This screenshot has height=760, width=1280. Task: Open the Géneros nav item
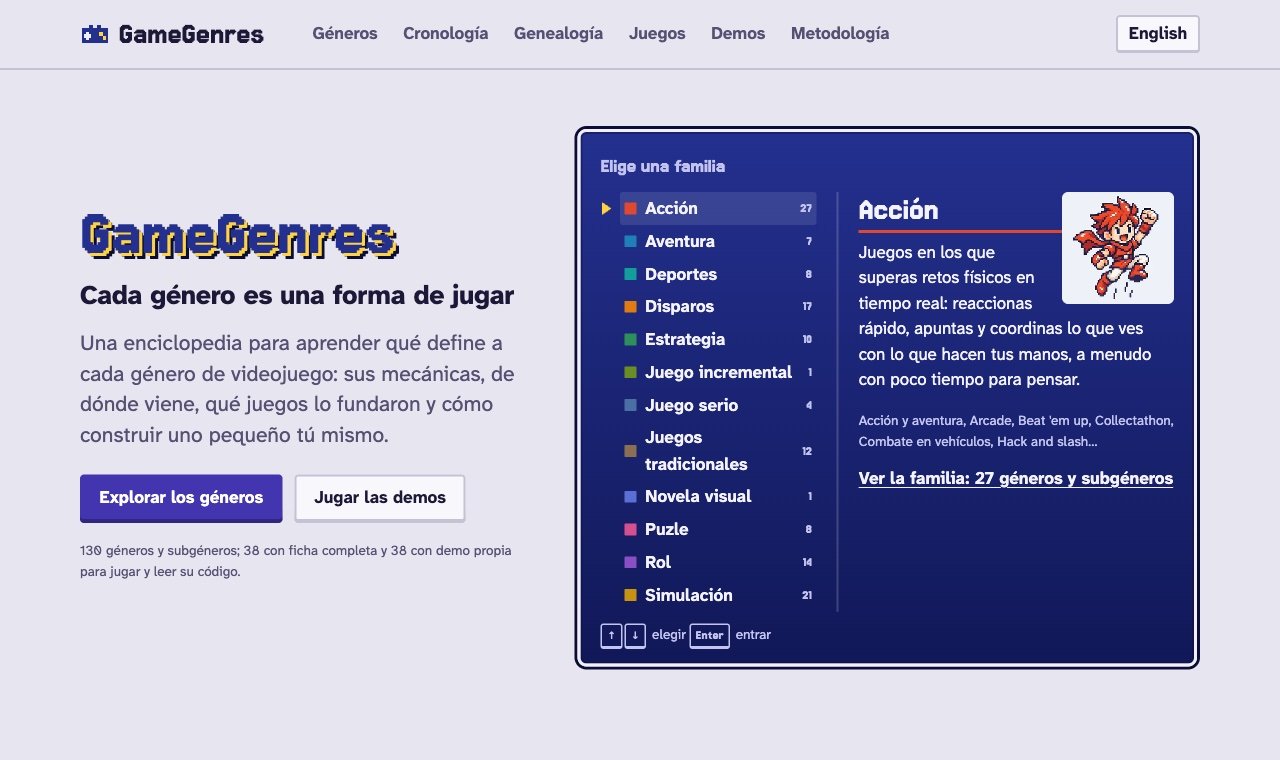click(345, 33)
